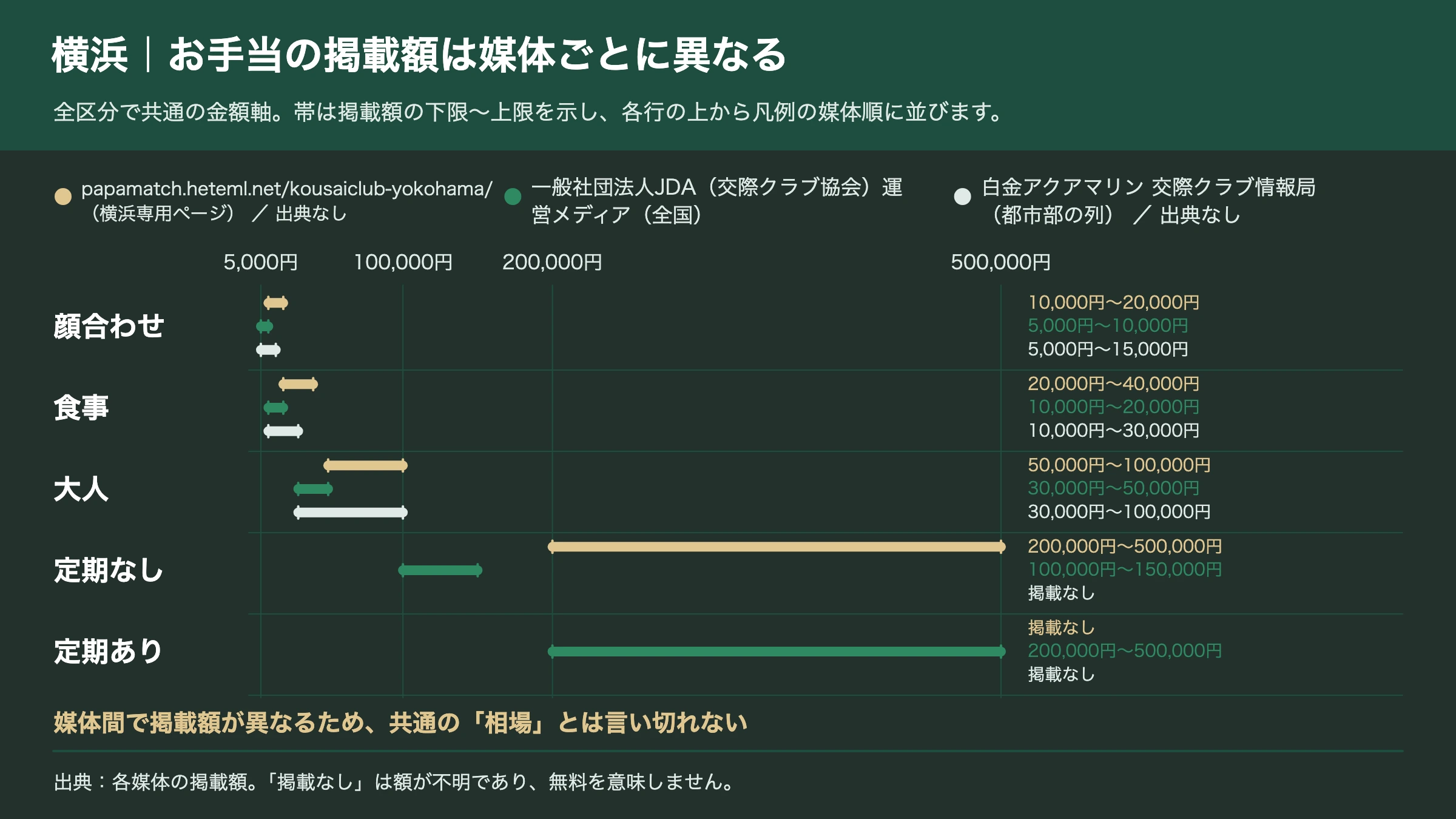Screen dimensions: 1456x819
Task: Click the value 30,000円〜50,000円
Action: click(1114, 488)
